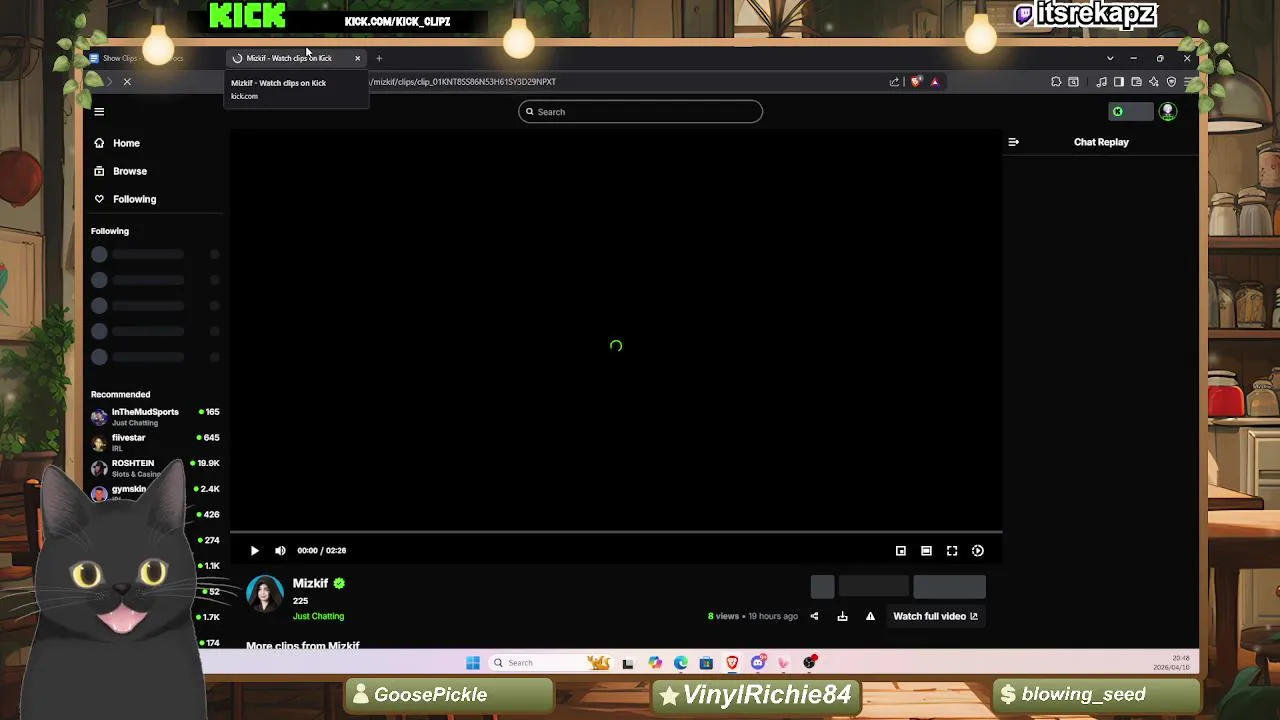Image resolution: width=1280 pixels, height=720 pixels.
Task: Open Brave Rewards triangle icon
Action: [x=935, y=82]
